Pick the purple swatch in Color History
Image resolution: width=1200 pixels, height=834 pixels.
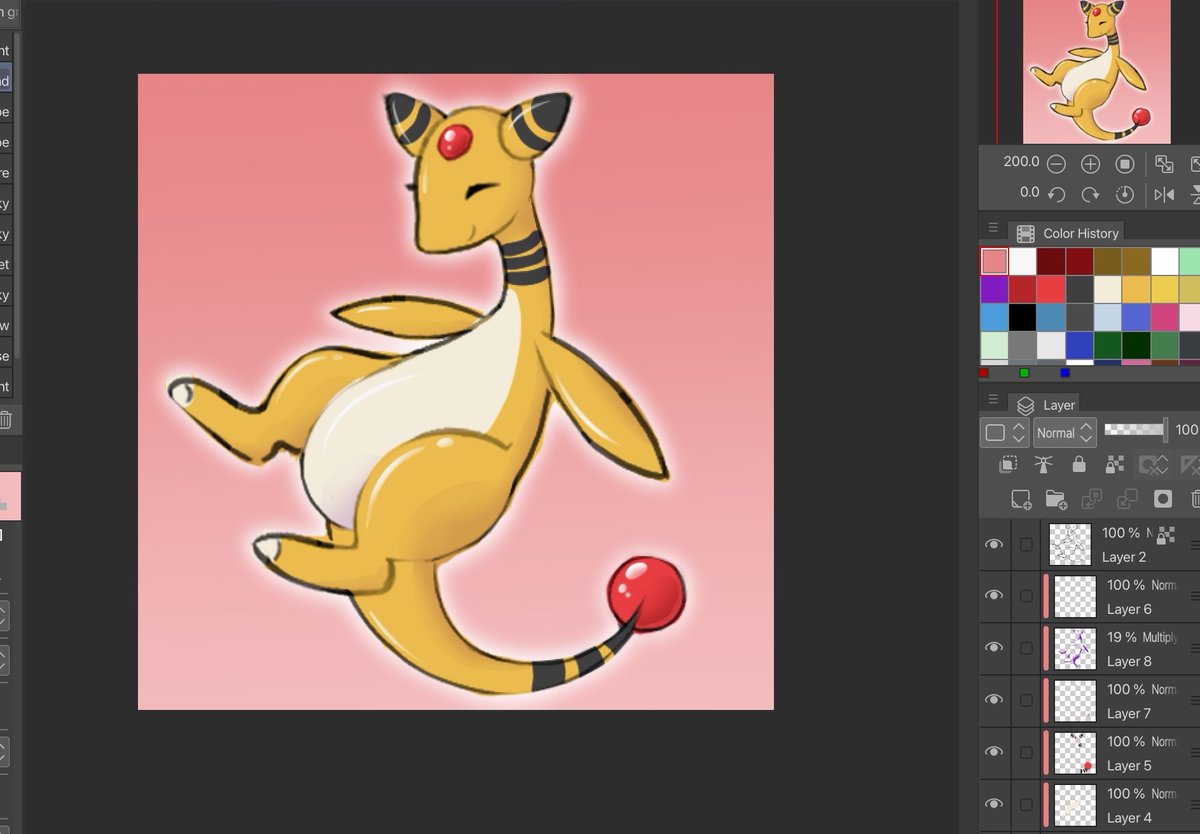tap(994, 290)
